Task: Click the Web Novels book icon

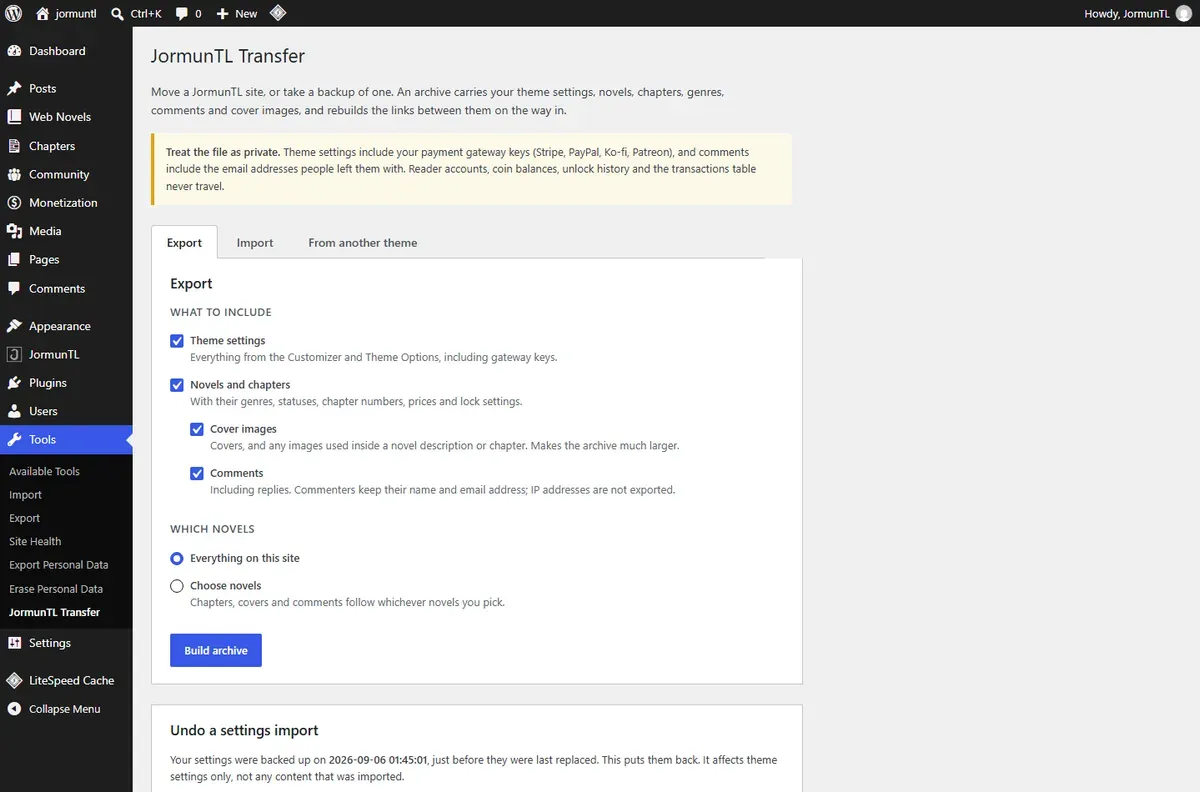Action: coord(14,117)
